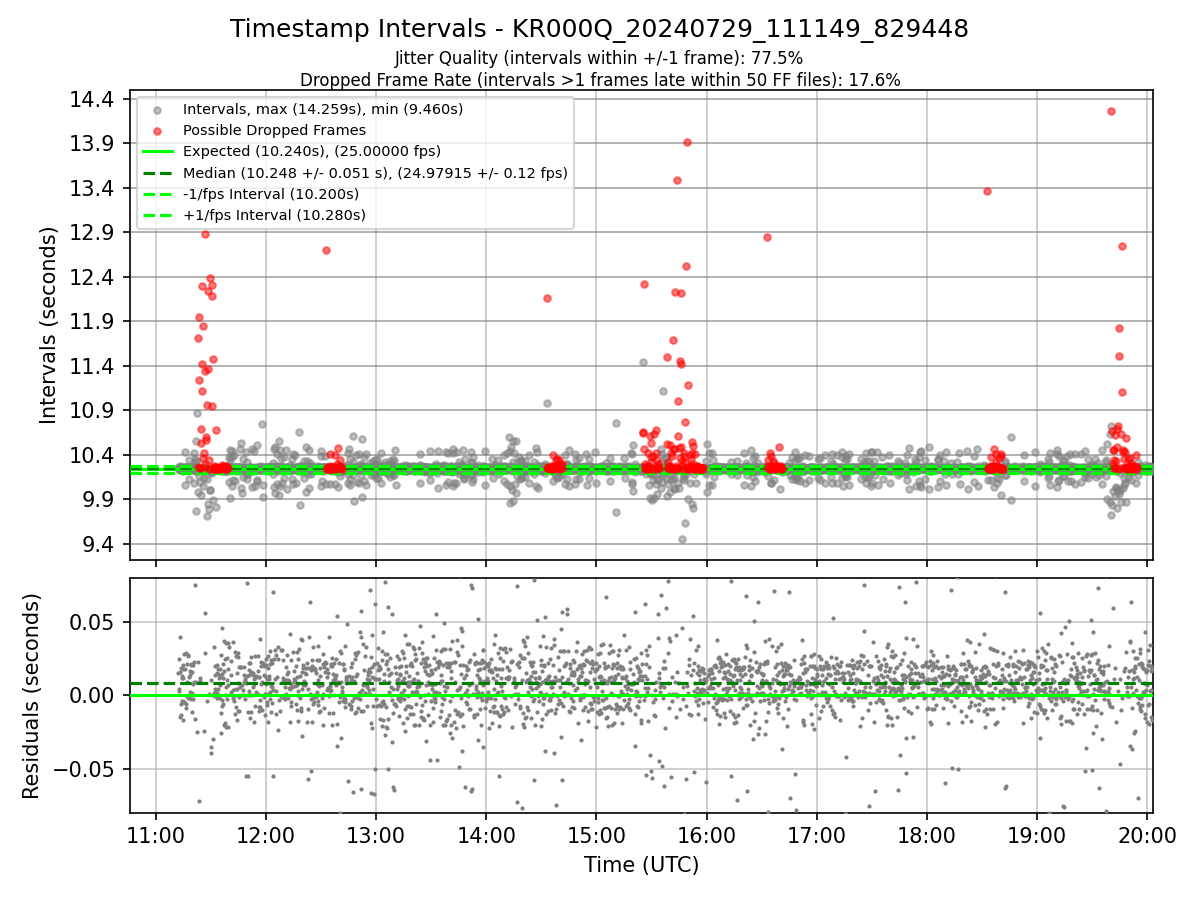Click the red point at 13.9 seconds before 16:00
This screenshot has height=900, width=1200.
click(687, 142)
